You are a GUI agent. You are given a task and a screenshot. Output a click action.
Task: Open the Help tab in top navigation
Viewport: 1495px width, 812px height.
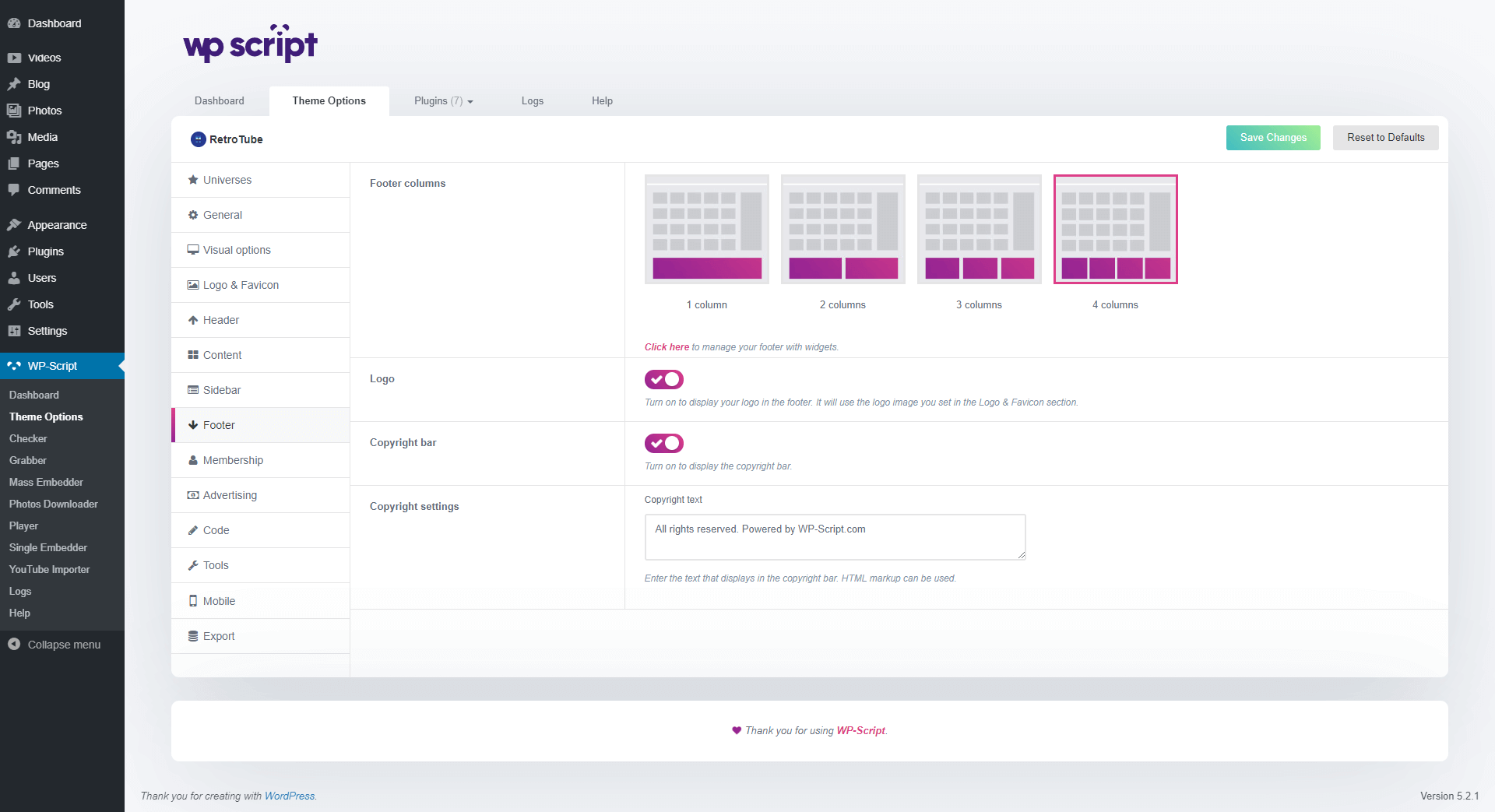tap(602, 101)
